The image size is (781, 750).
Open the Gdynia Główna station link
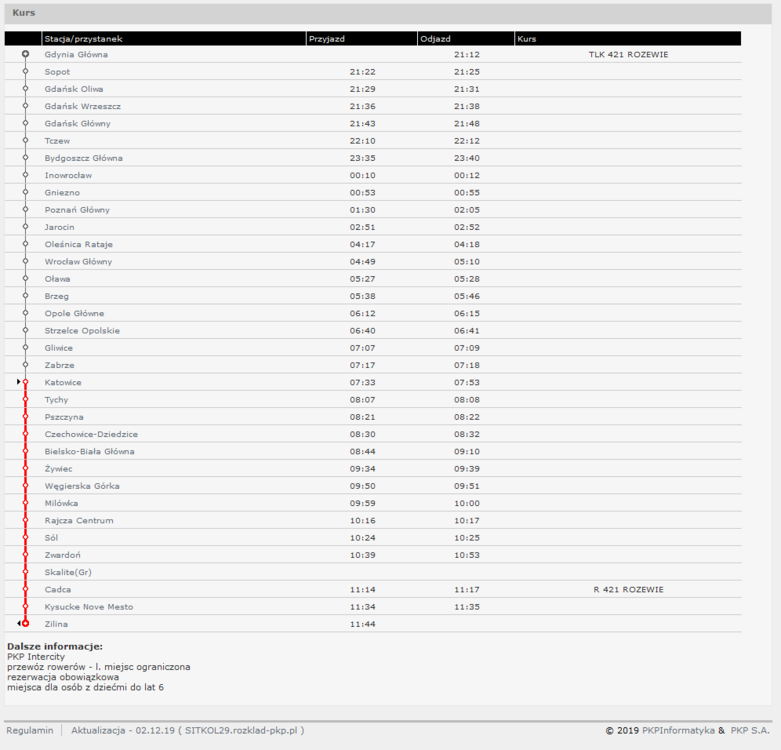pyautogui.click(x=76, y=55)
